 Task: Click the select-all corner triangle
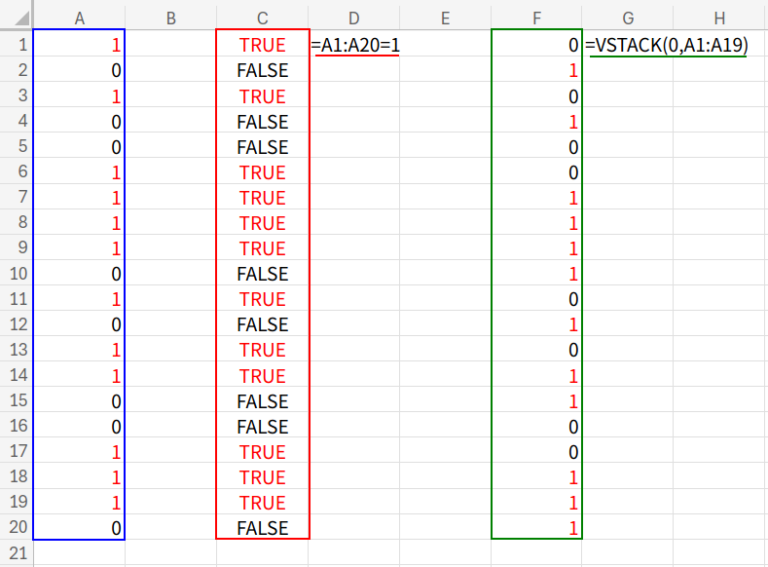point(17,15)
